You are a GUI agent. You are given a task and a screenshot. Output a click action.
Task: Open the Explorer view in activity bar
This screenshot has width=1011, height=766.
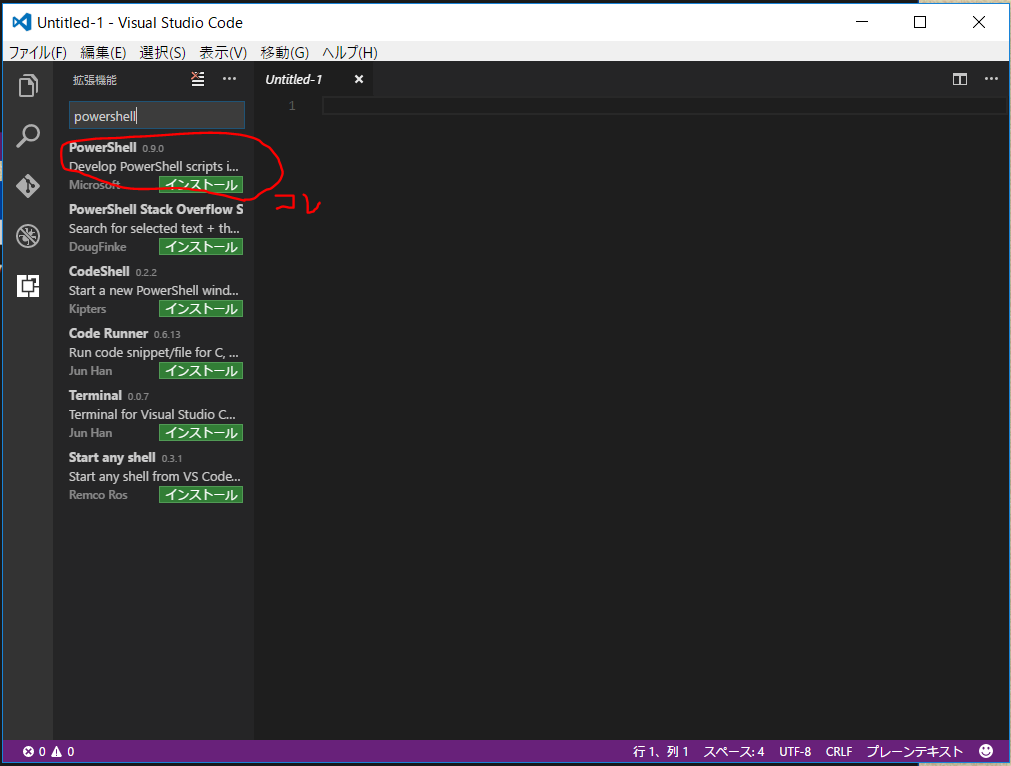pos(28,86)
